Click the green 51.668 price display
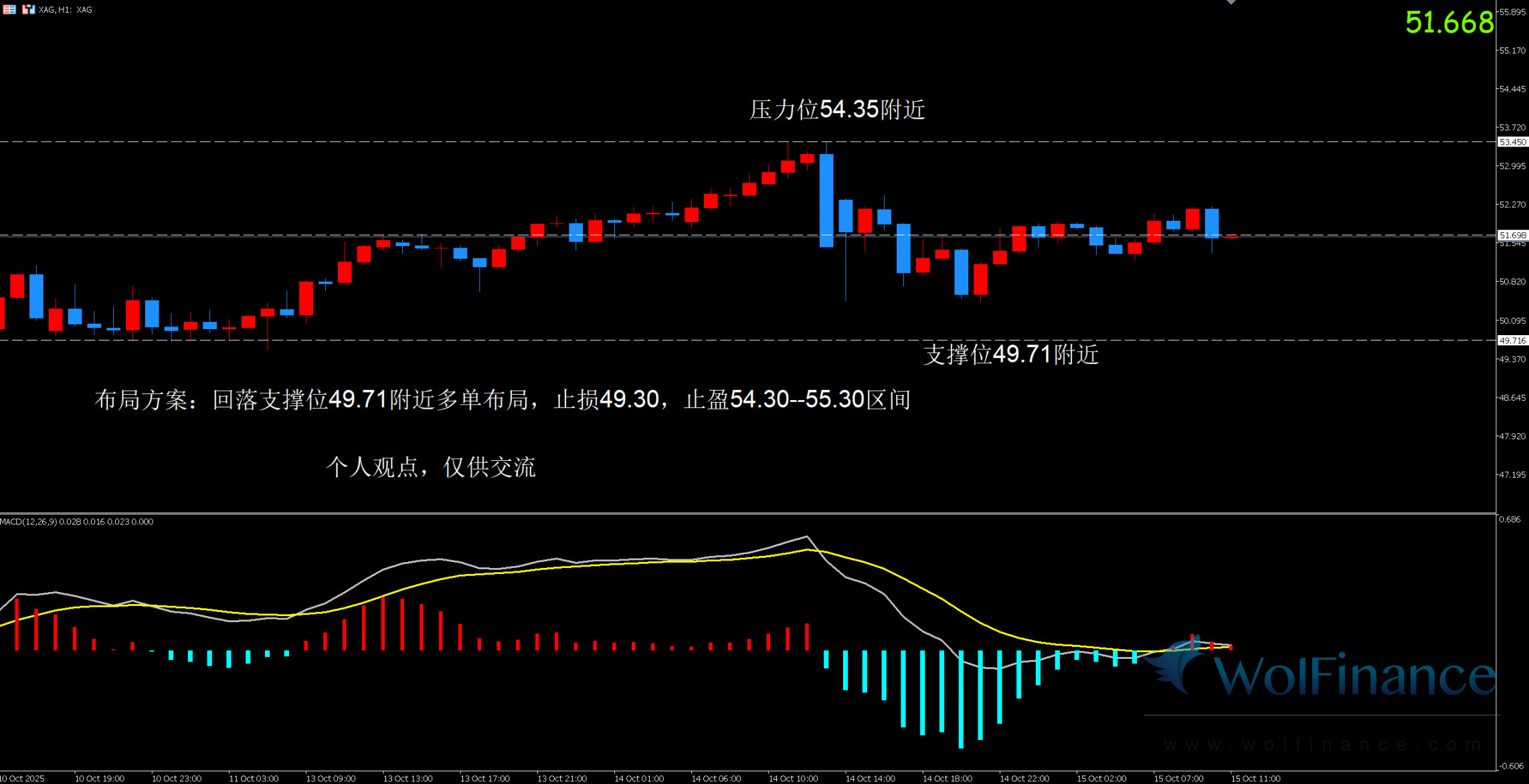Screen dimensions: 1529x784 coord(1449,23)
